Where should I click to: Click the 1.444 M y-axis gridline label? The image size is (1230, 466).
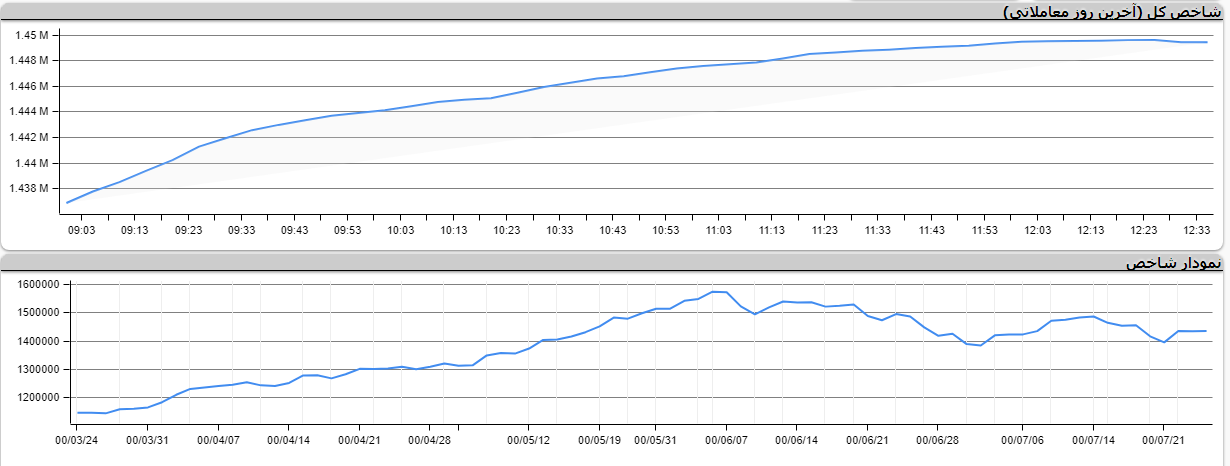tap(29, 111)
